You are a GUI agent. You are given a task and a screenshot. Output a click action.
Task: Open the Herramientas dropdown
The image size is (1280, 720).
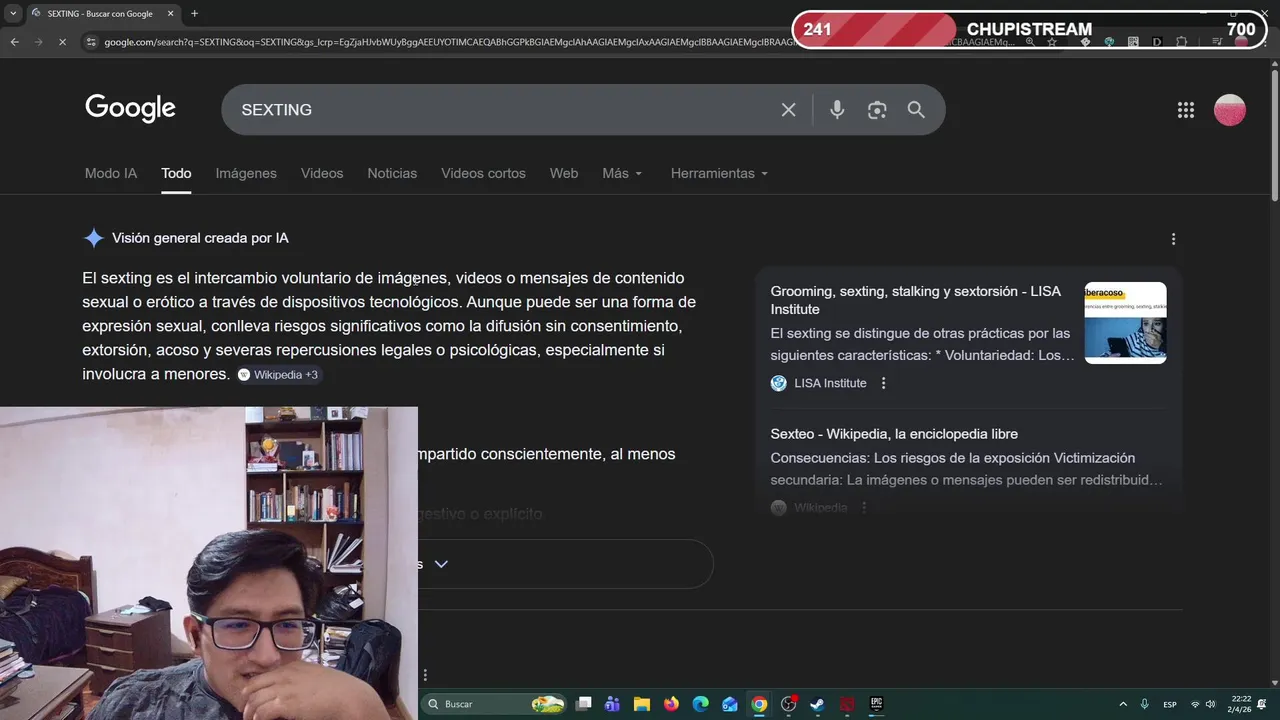point(719,173)
